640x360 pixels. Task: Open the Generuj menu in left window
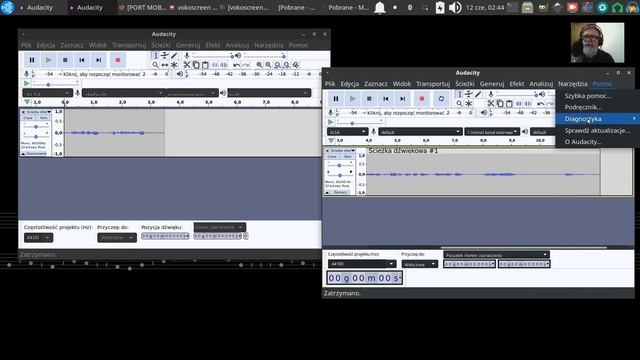coord(188,45)
